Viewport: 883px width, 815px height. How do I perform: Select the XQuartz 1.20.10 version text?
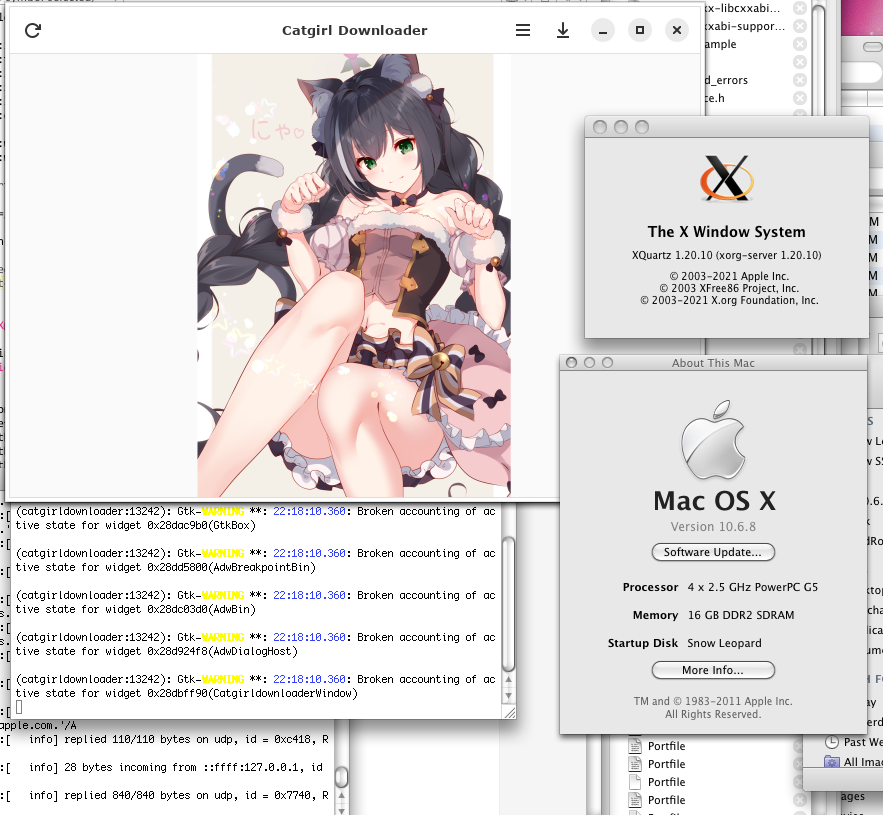click(726, 255)
